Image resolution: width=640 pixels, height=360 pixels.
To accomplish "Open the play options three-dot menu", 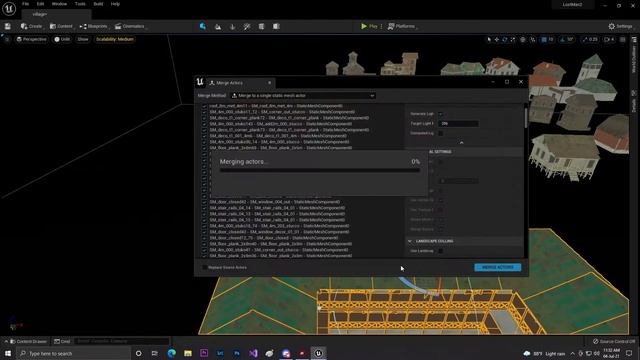I will pyautogui.click(x=382, y=26).
